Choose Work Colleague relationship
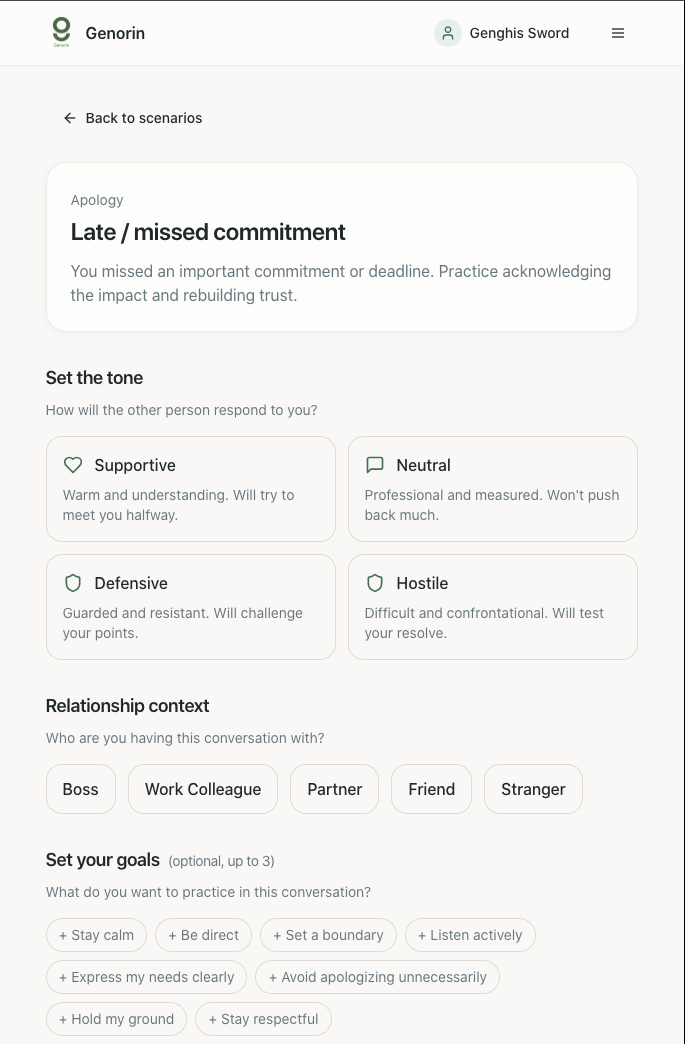Image resolution: width=685 pixels, height=1044 pixels. pos(203,789)
